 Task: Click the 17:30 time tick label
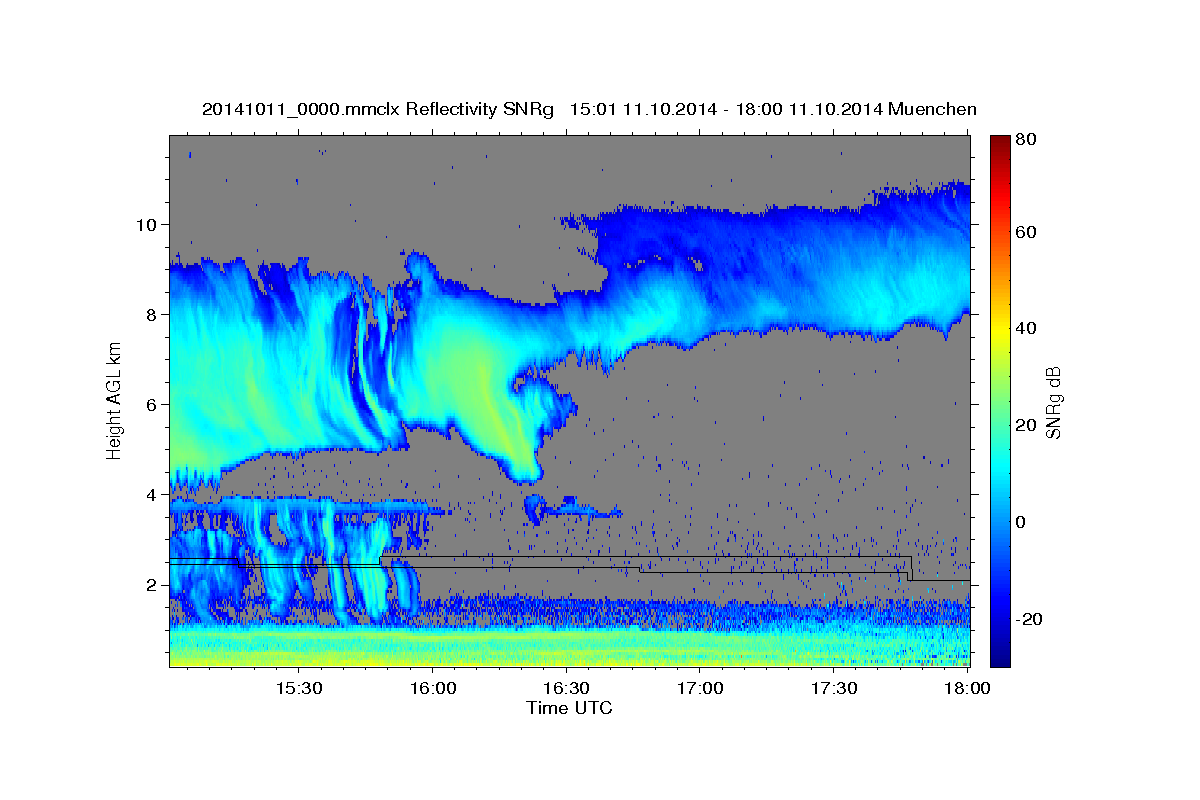(834, 688)
